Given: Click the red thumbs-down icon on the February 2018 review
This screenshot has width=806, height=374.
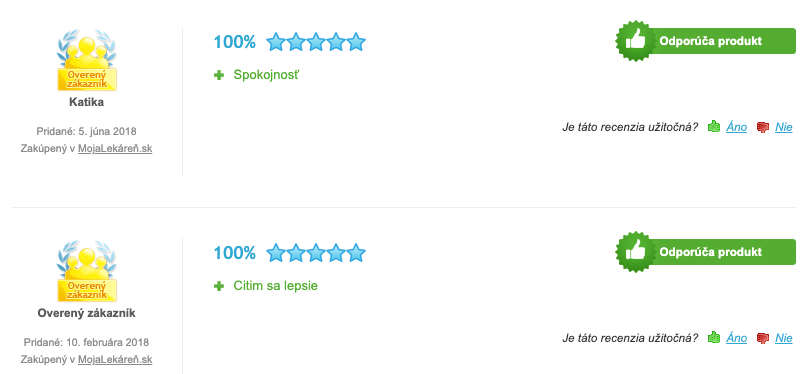Looking at the screenshot, I should point(763,338).
